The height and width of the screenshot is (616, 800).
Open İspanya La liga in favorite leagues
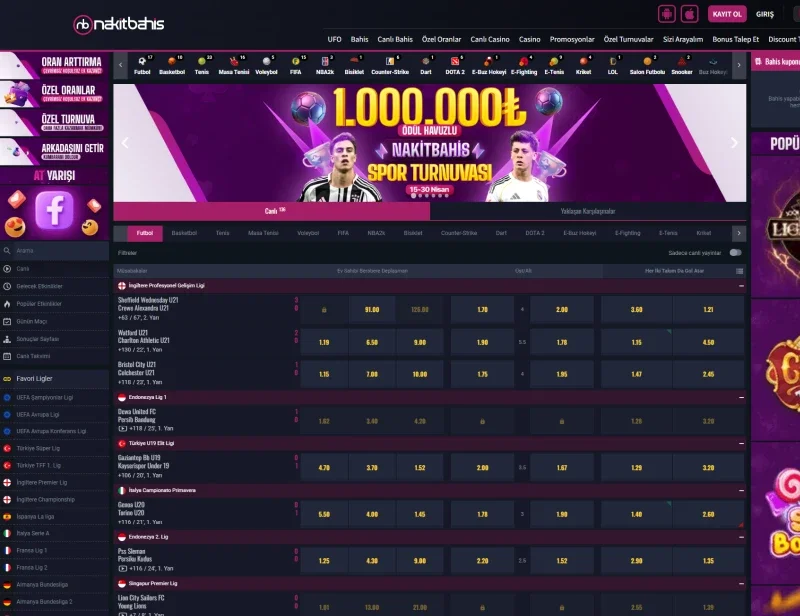[35, 516]
